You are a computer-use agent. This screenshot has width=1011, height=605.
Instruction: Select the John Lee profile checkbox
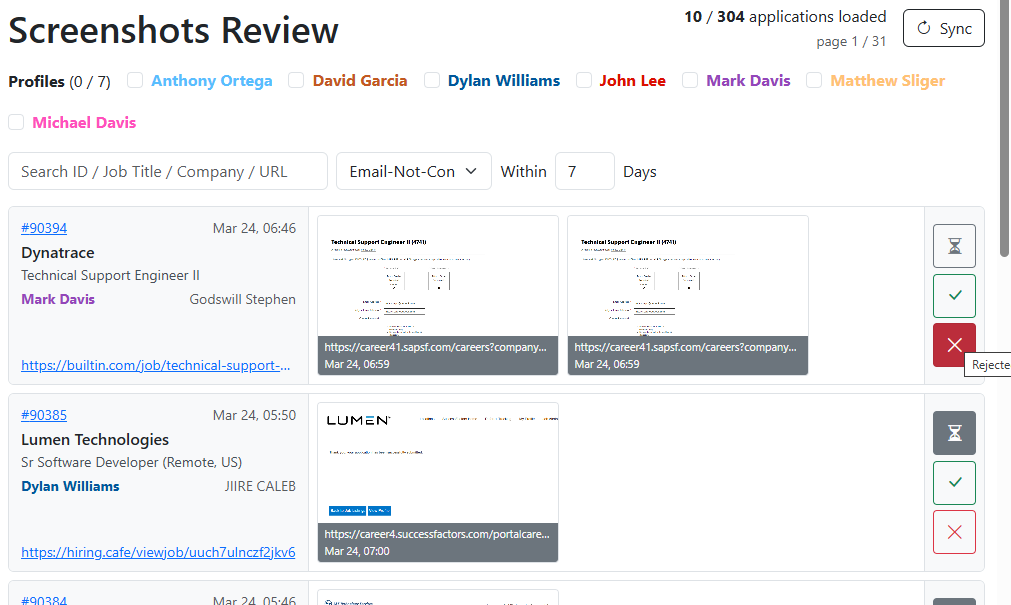[x=583, y=80]
